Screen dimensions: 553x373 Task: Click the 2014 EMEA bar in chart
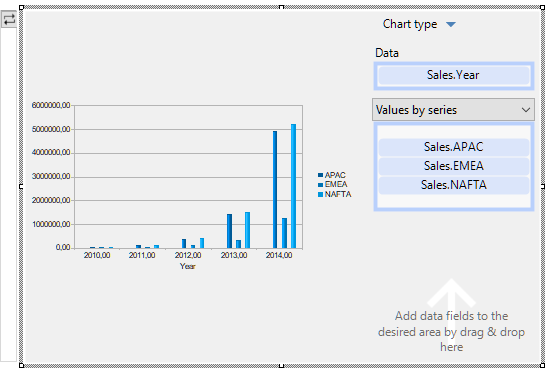coord(284,233)
